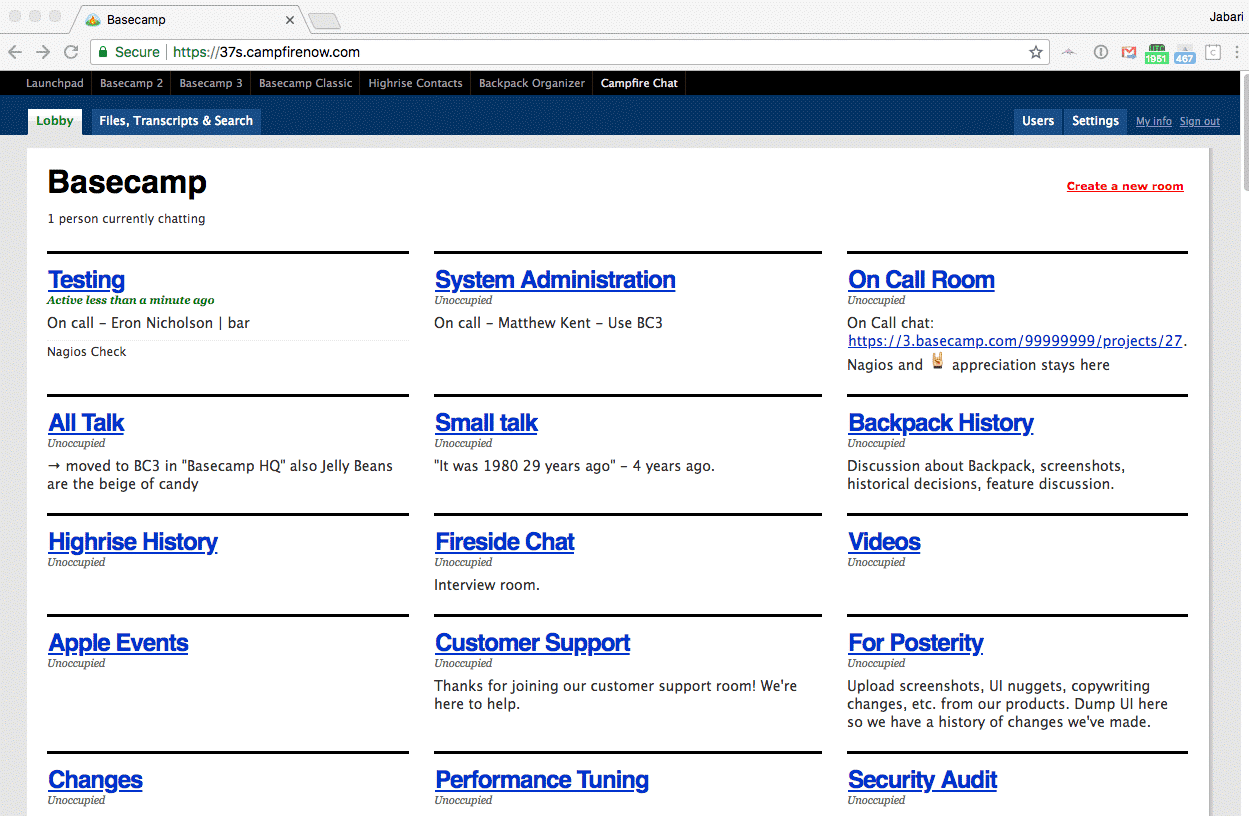Go to Basecamp Classic
The width and height of the screenshot is (1249, 816).
point(306,83)
